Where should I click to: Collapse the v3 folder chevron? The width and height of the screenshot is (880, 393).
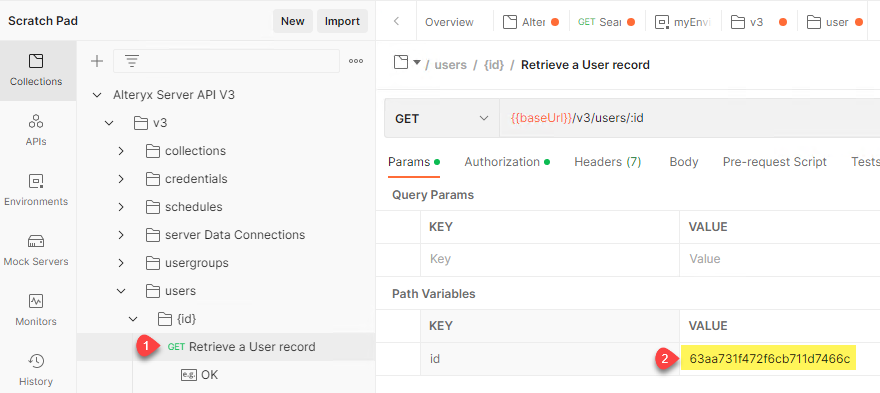click(109, 123)
